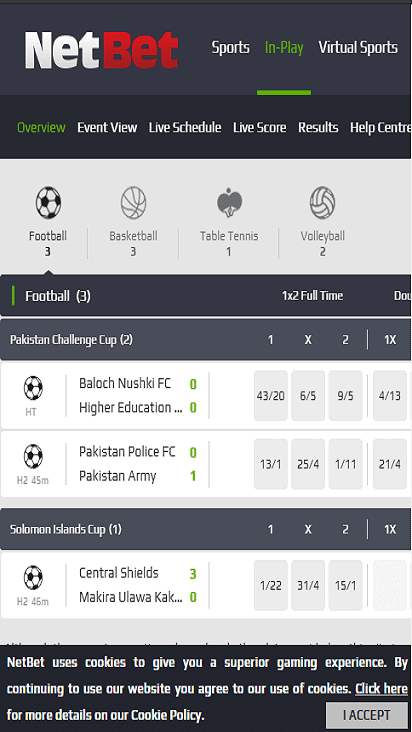412x732 pixels.
Task: Select the Football sport icon
Action: pos(48,203)
